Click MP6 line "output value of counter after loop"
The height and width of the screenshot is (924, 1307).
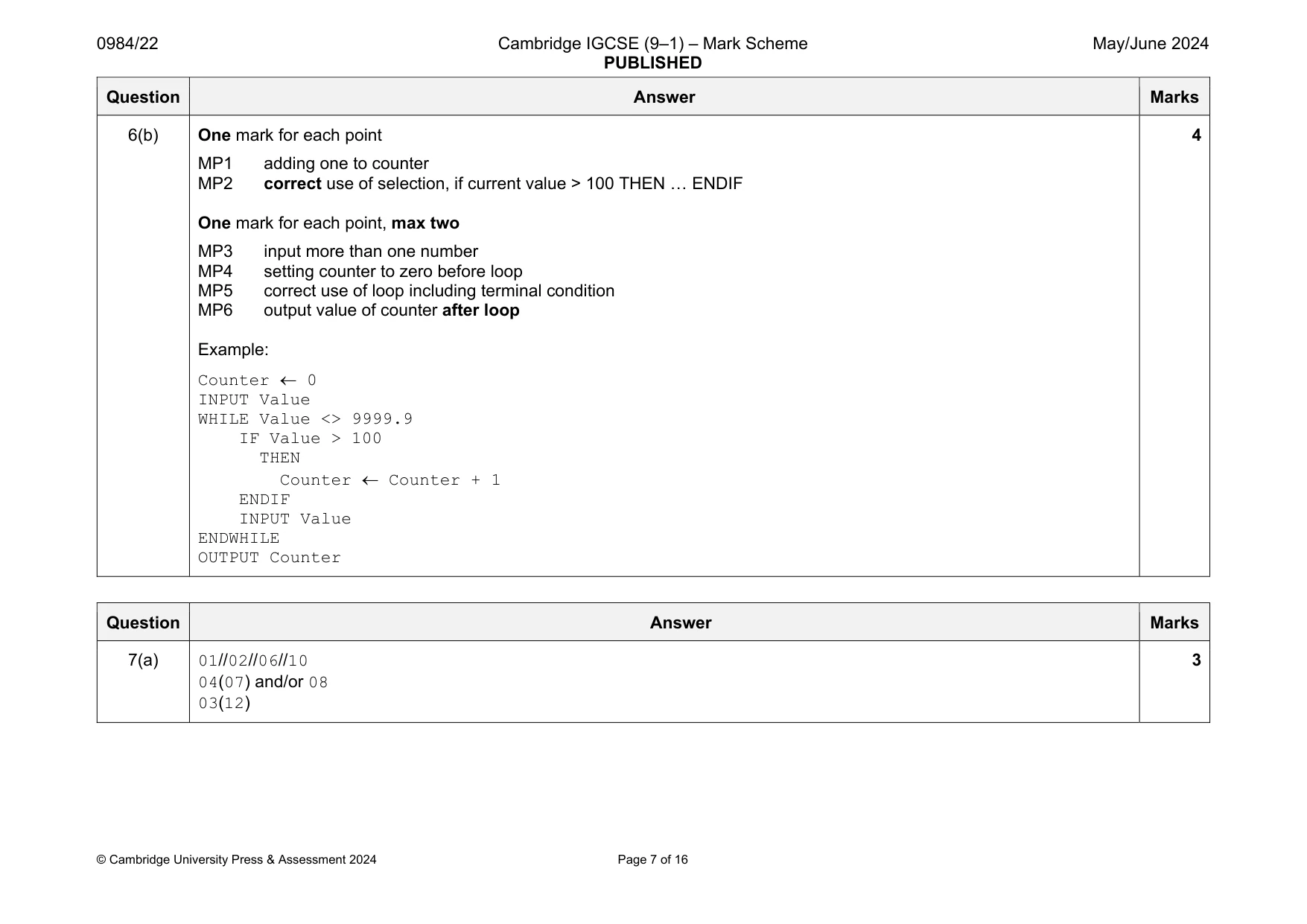(x=359, y=310)
